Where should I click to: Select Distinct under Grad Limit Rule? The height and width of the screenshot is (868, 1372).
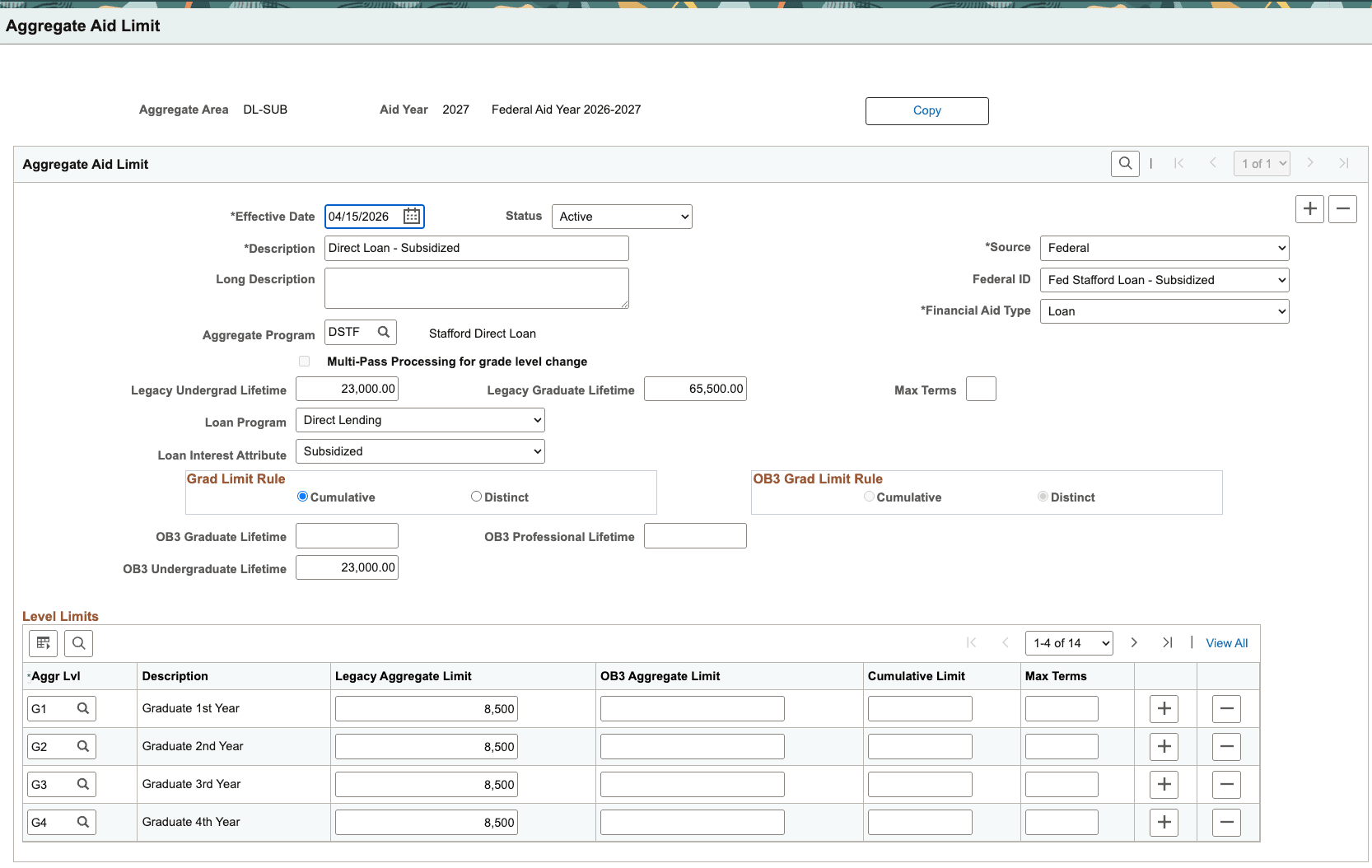pyautogui.click(x=476, y=497)
